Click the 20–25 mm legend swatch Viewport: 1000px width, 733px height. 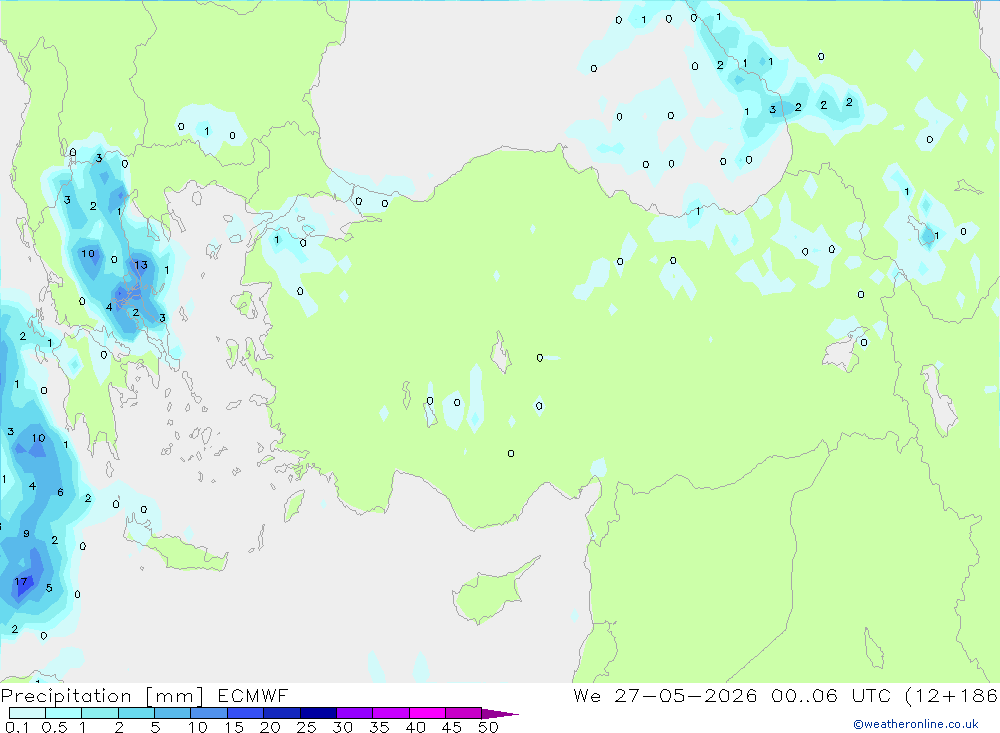282,713
